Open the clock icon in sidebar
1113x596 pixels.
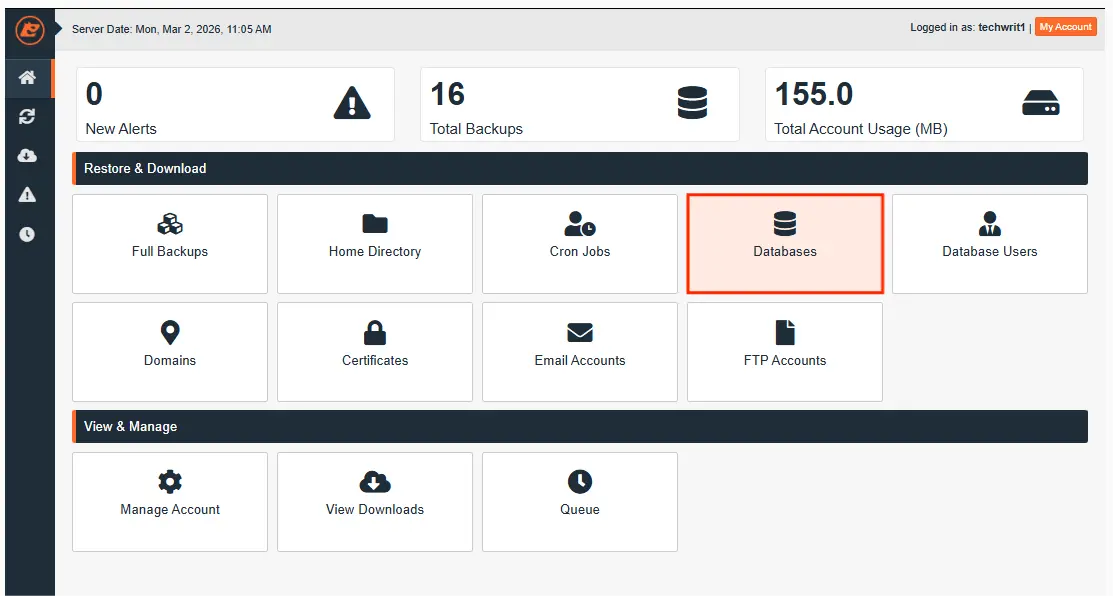coord(27,234)
